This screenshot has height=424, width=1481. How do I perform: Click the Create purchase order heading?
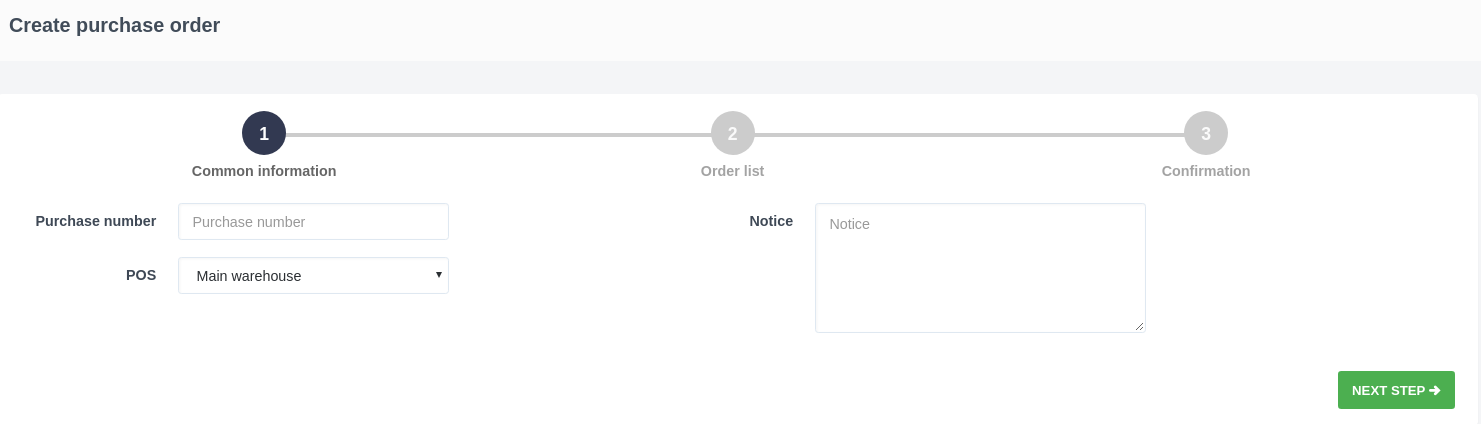[115, 25]
